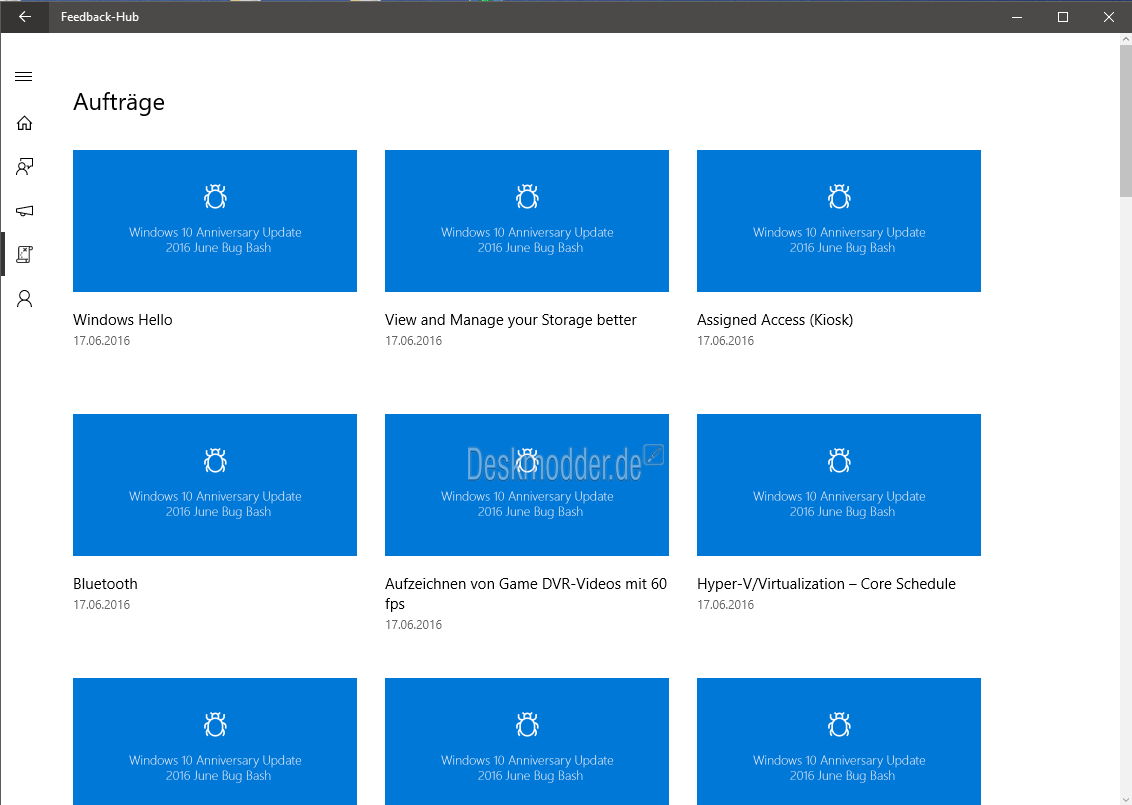The image size is (1132, 805).
Task: Click the scrollbar up arrow
Action: (x=1126, y=39)
